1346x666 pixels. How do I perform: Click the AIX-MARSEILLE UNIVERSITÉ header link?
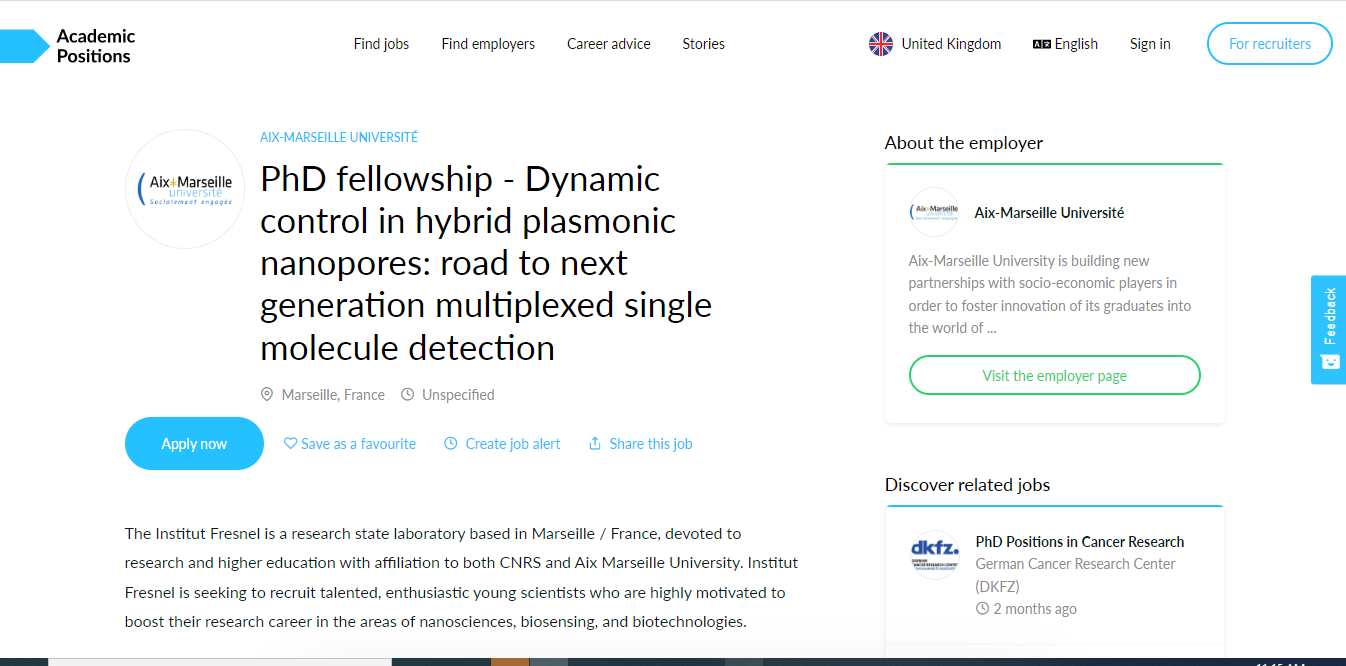tap(339, 137)
